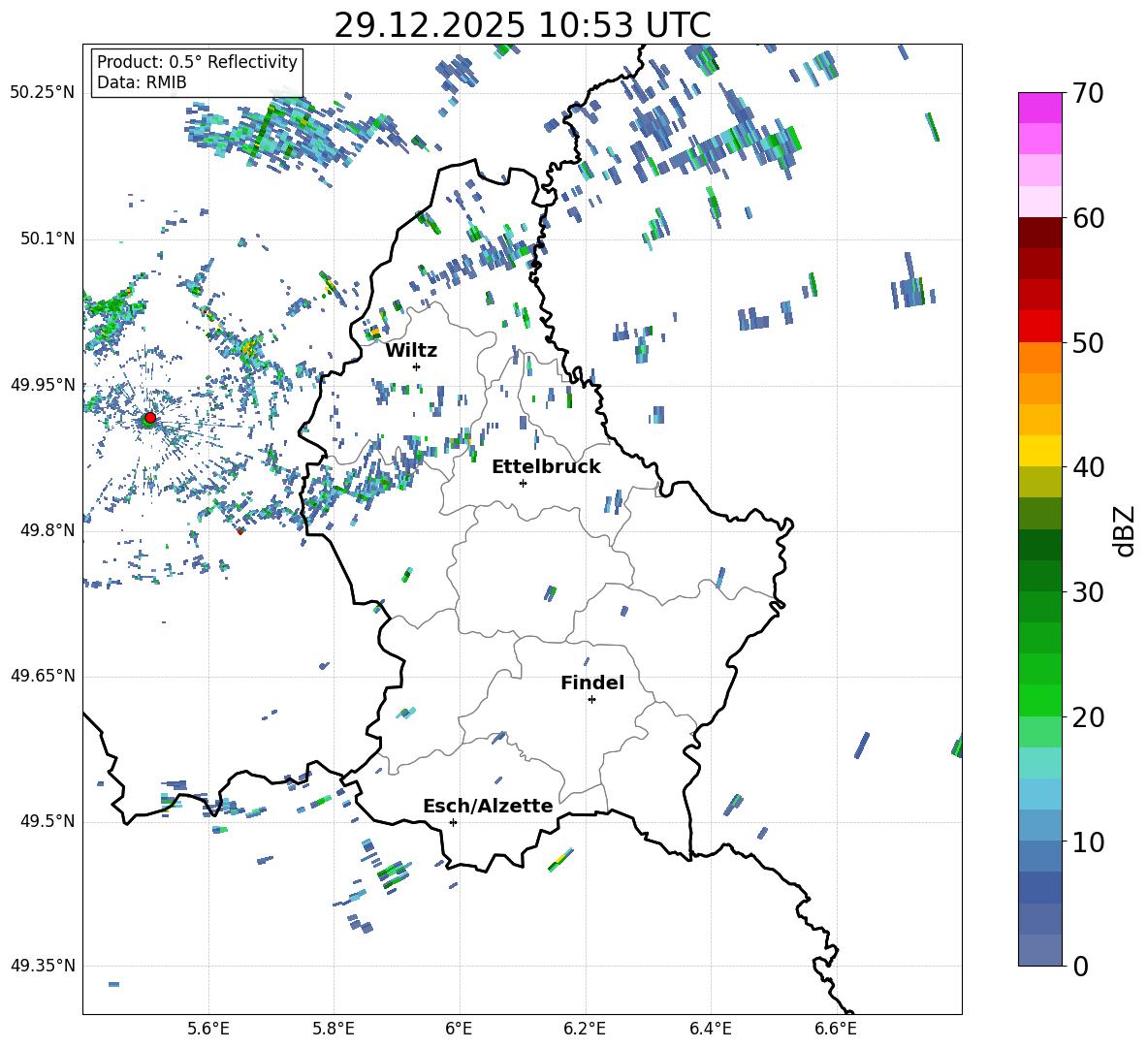Pick the bright red colorbar swatch near 50 dBZ
Viewport: 1148px width, 1048px height.
click(x=1039, y=326)
